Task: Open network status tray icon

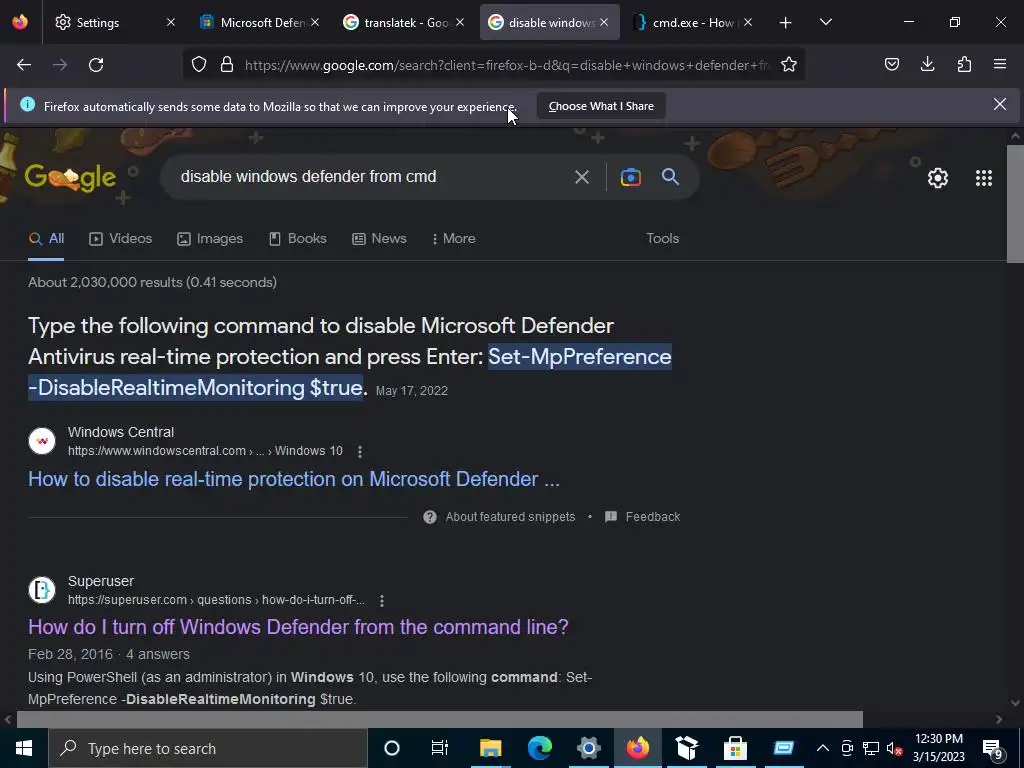Action: tap(871, 748)
